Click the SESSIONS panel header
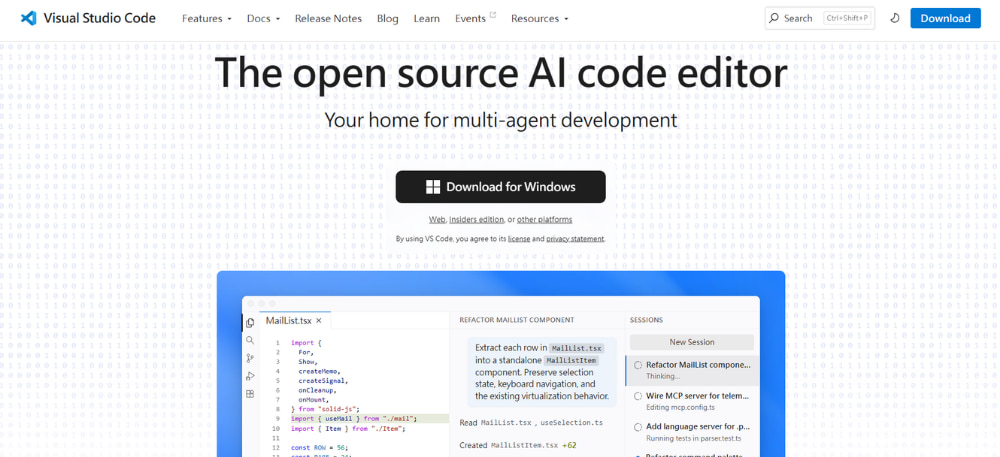The height and width of the screenshot is (457, 1000). click(x=646, y=320)
